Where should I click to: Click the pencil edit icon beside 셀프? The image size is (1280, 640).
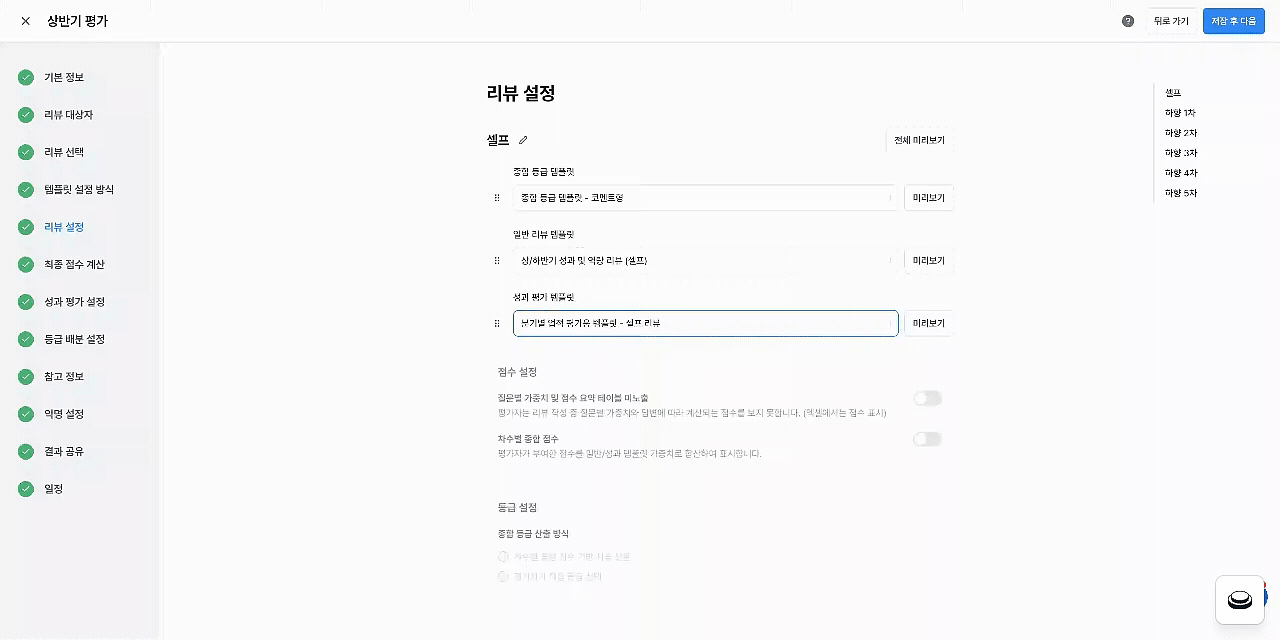tap(523, 140)
